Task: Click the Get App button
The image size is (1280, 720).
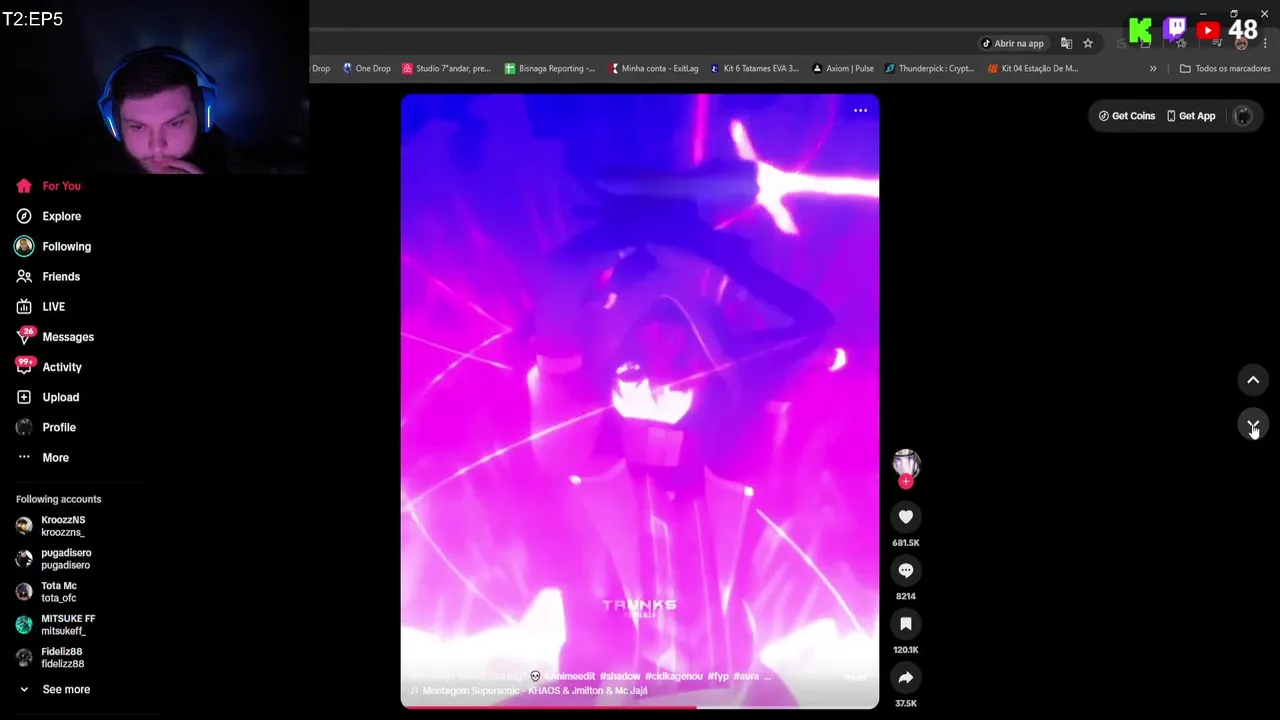Action: pyautogui.click(x=1191, y=116)
